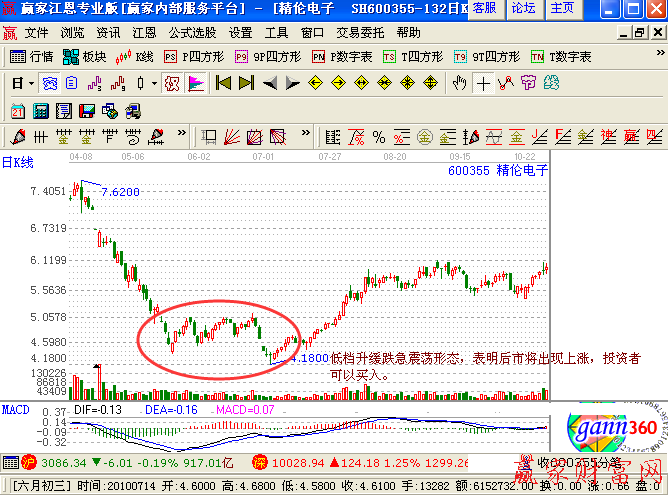Click the MACD indicator label
Viewport: 668px width, 496px height.
click(16, 410)
